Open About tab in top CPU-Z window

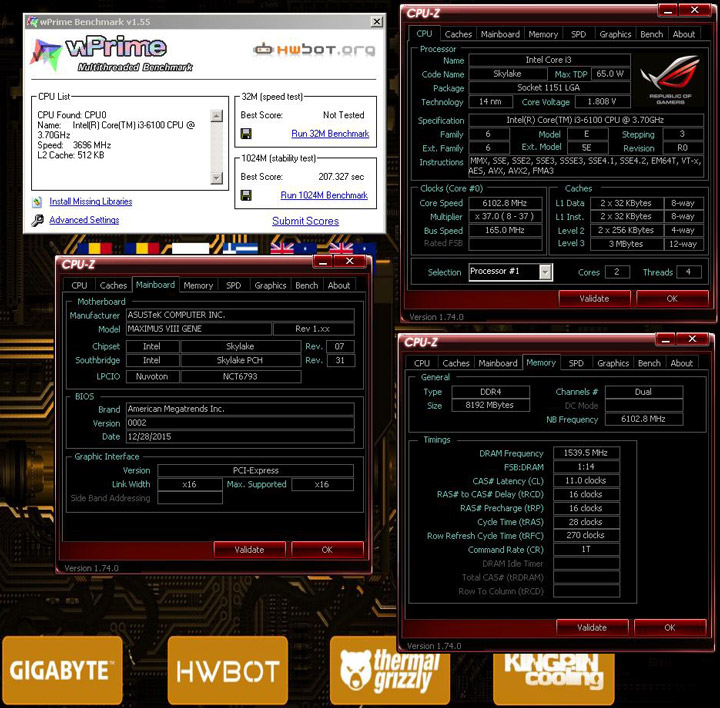coord(683,34)
